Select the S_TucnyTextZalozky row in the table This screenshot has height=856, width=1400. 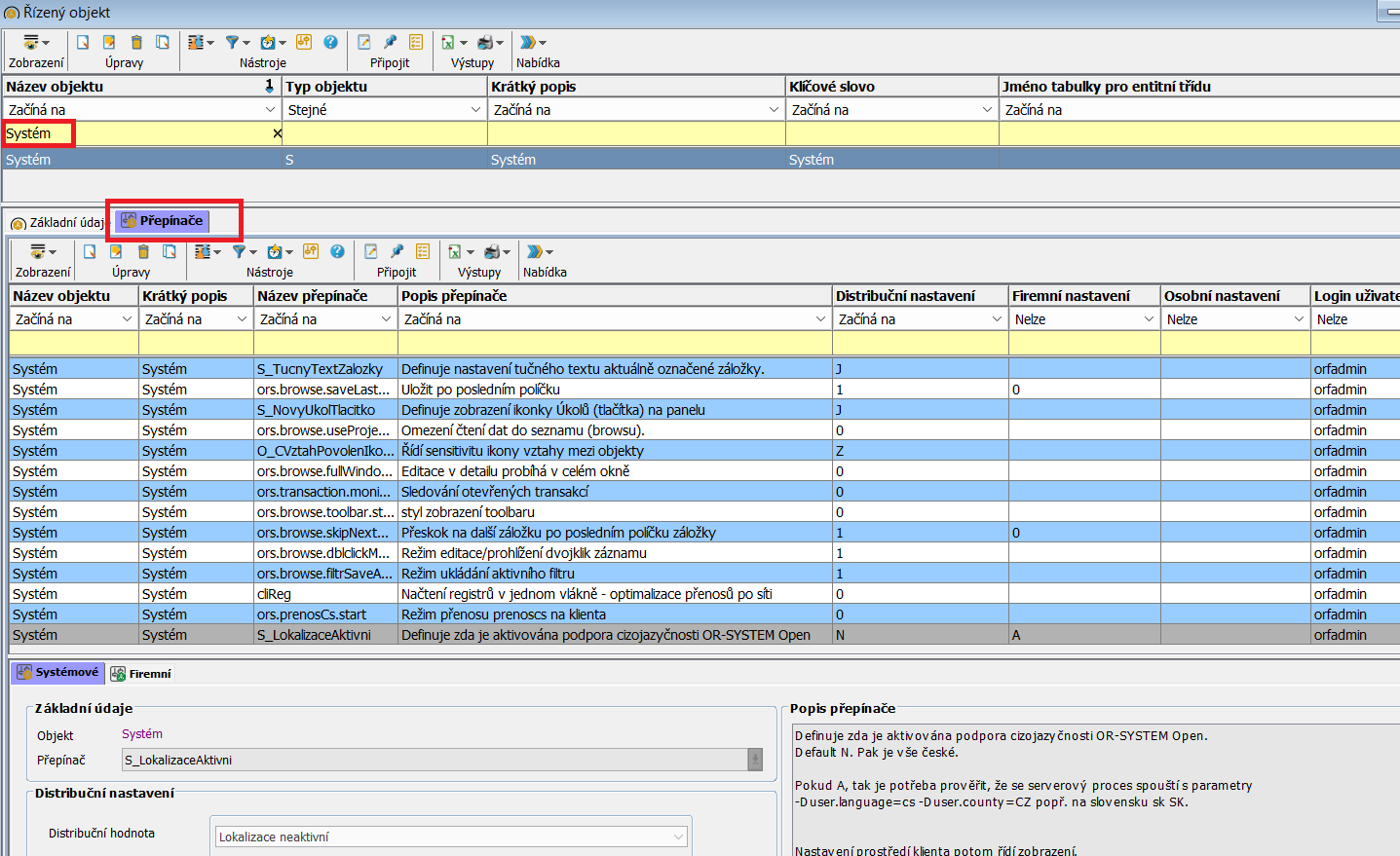click(x=320, y=369)
